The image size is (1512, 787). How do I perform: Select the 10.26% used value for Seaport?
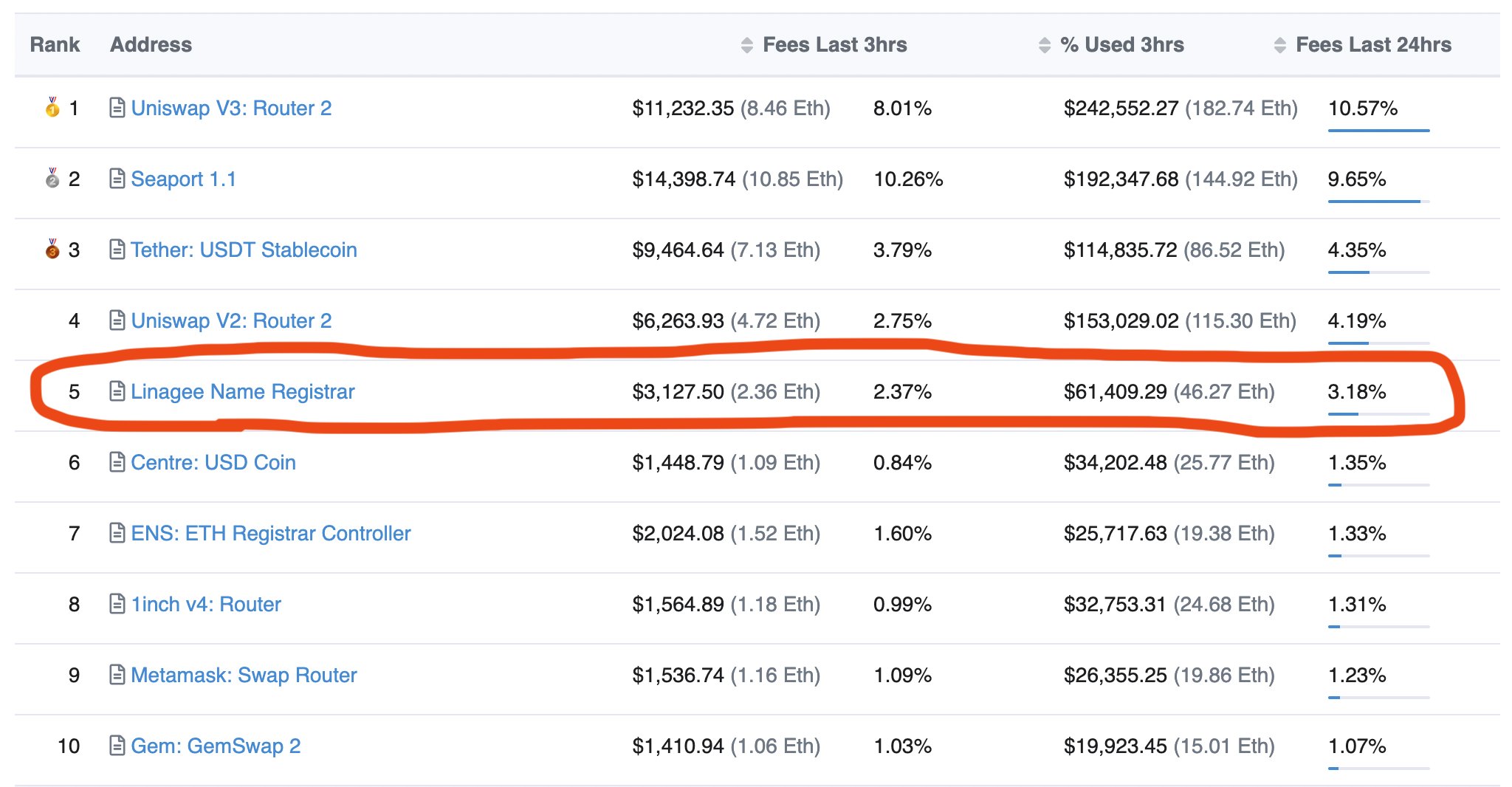point(908,179)
